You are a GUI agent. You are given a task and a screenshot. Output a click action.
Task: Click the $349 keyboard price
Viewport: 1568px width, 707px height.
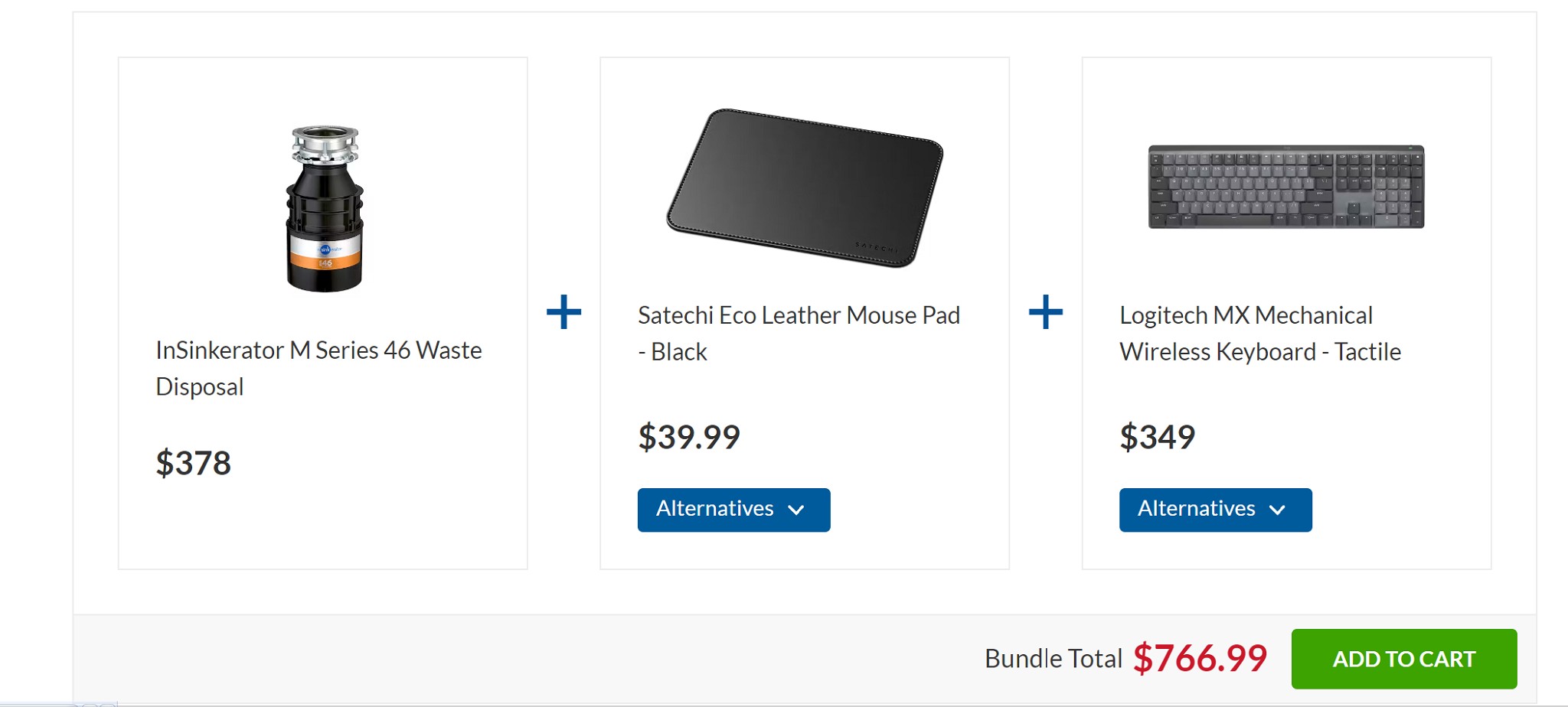pos(1157,437)
